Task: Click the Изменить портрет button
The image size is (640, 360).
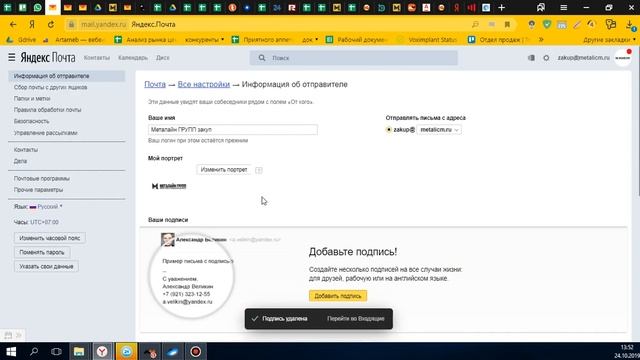Action: click(224, 170)
